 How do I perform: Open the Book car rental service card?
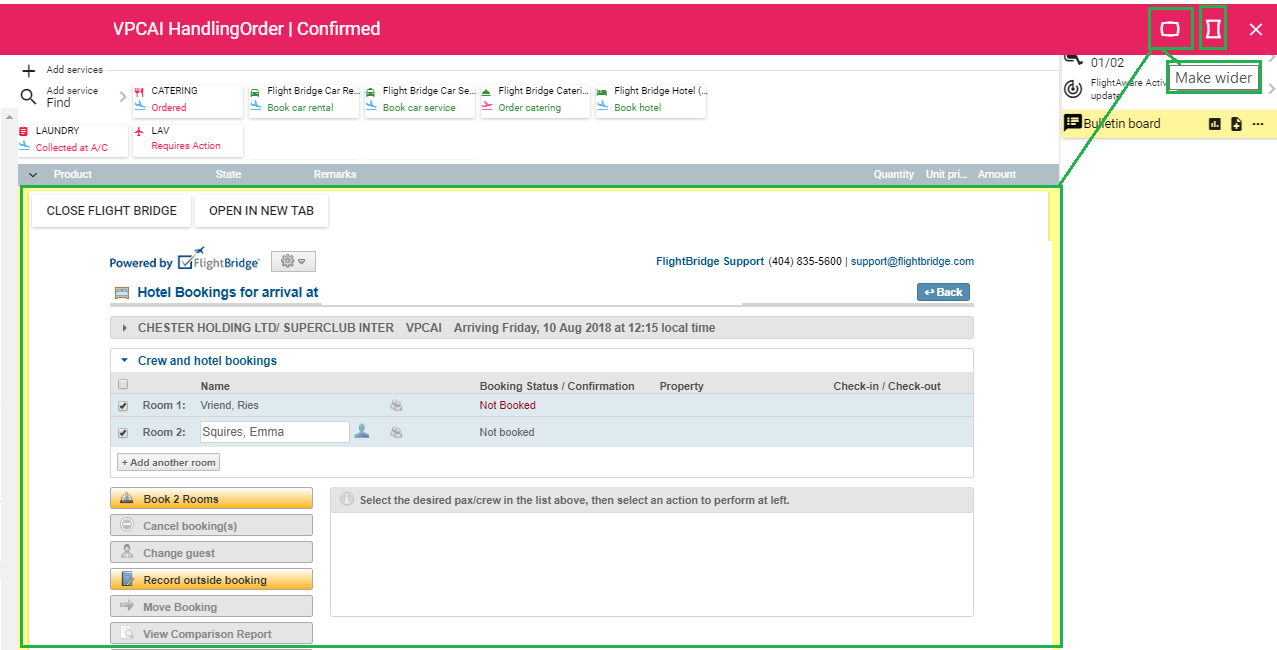303,100
